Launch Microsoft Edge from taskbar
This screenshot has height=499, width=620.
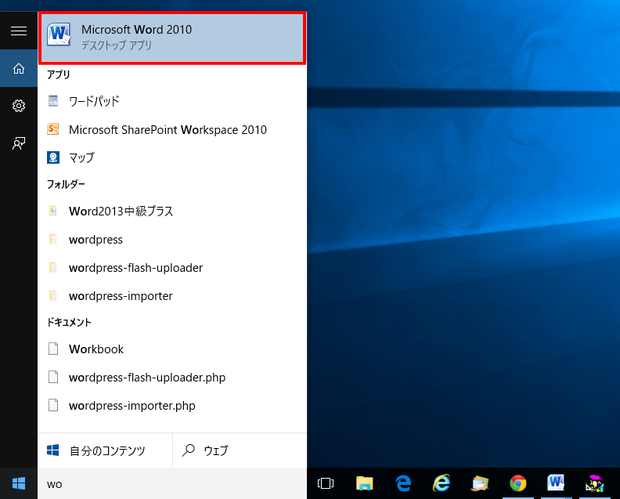[403, 483]
